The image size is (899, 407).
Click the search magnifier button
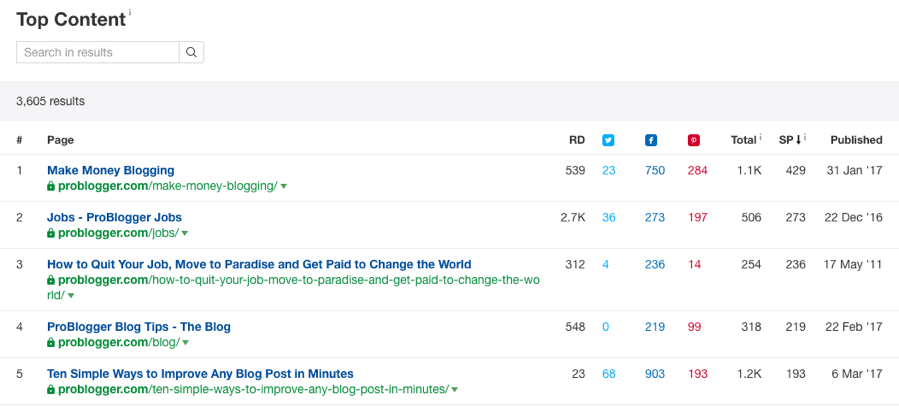[191, 52]
